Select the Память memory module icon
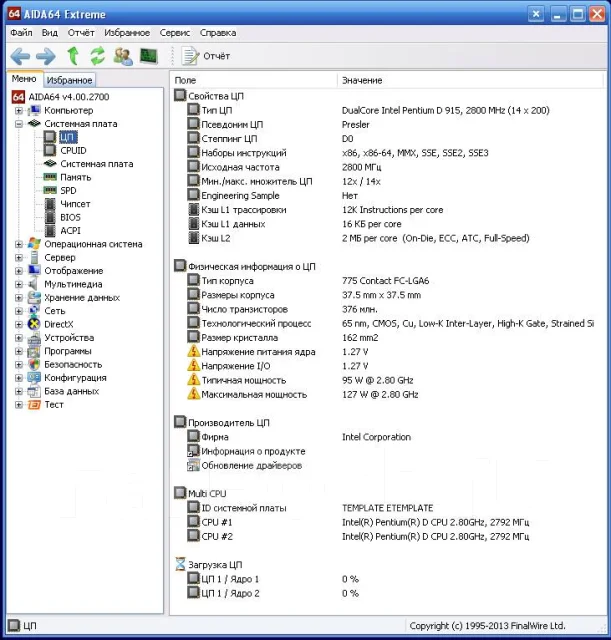Viewport: 611px width, 640px height. pyautogui.click(x=50, y=177)
